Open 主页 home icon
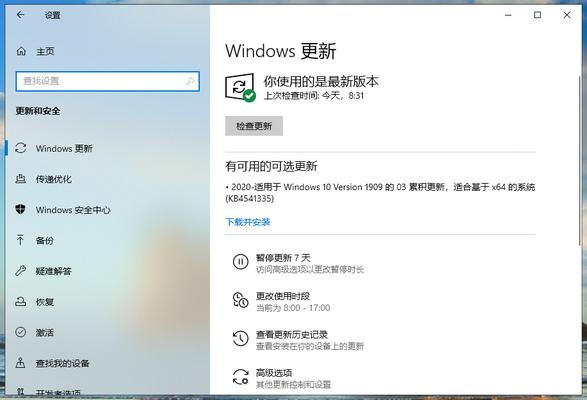The width and height of the screenshot is (587, 400). coord(21,51)
